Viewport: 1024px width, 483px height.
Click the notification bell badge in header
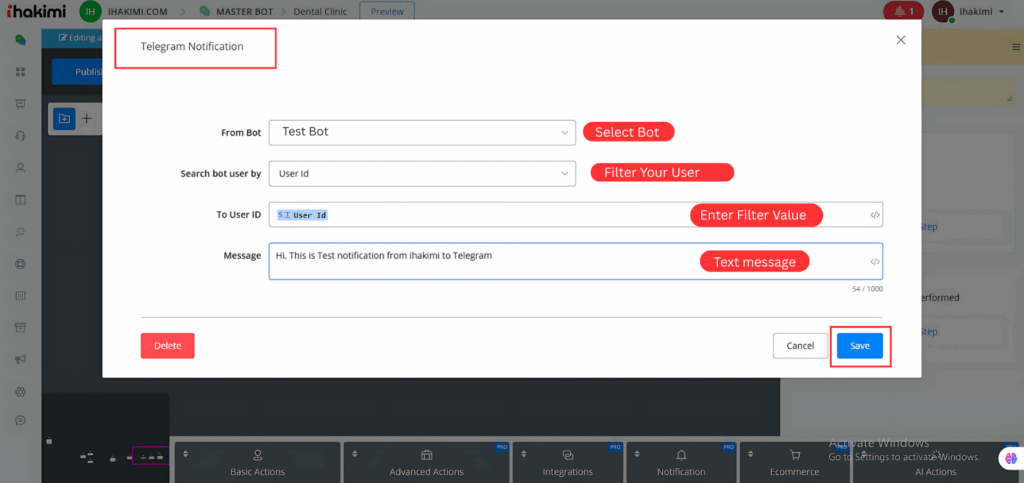tap(904, 11)
